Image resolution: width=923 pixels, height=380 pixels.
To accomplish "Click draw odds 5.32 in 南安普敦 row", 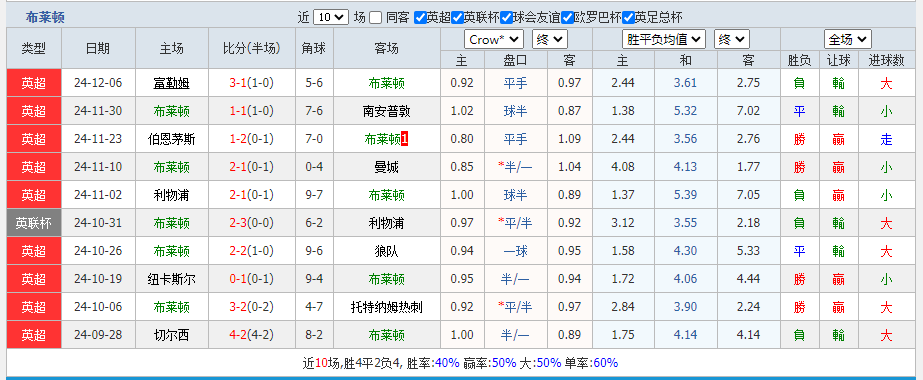I will [685, 111].
